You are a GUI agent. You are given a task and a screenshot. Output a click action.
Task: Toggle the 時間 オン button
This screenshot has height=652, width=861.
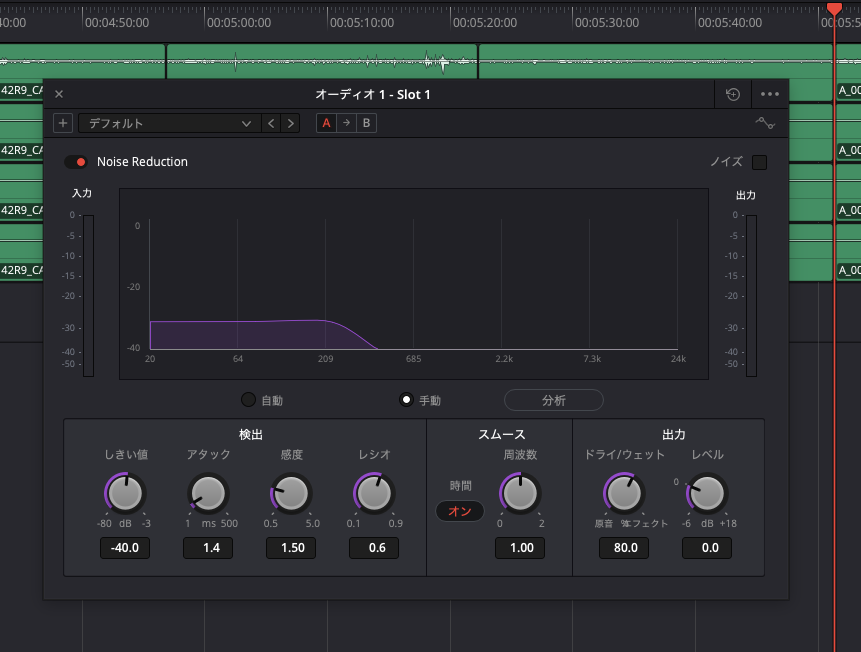pyautogui.click(x=460, y=511)
